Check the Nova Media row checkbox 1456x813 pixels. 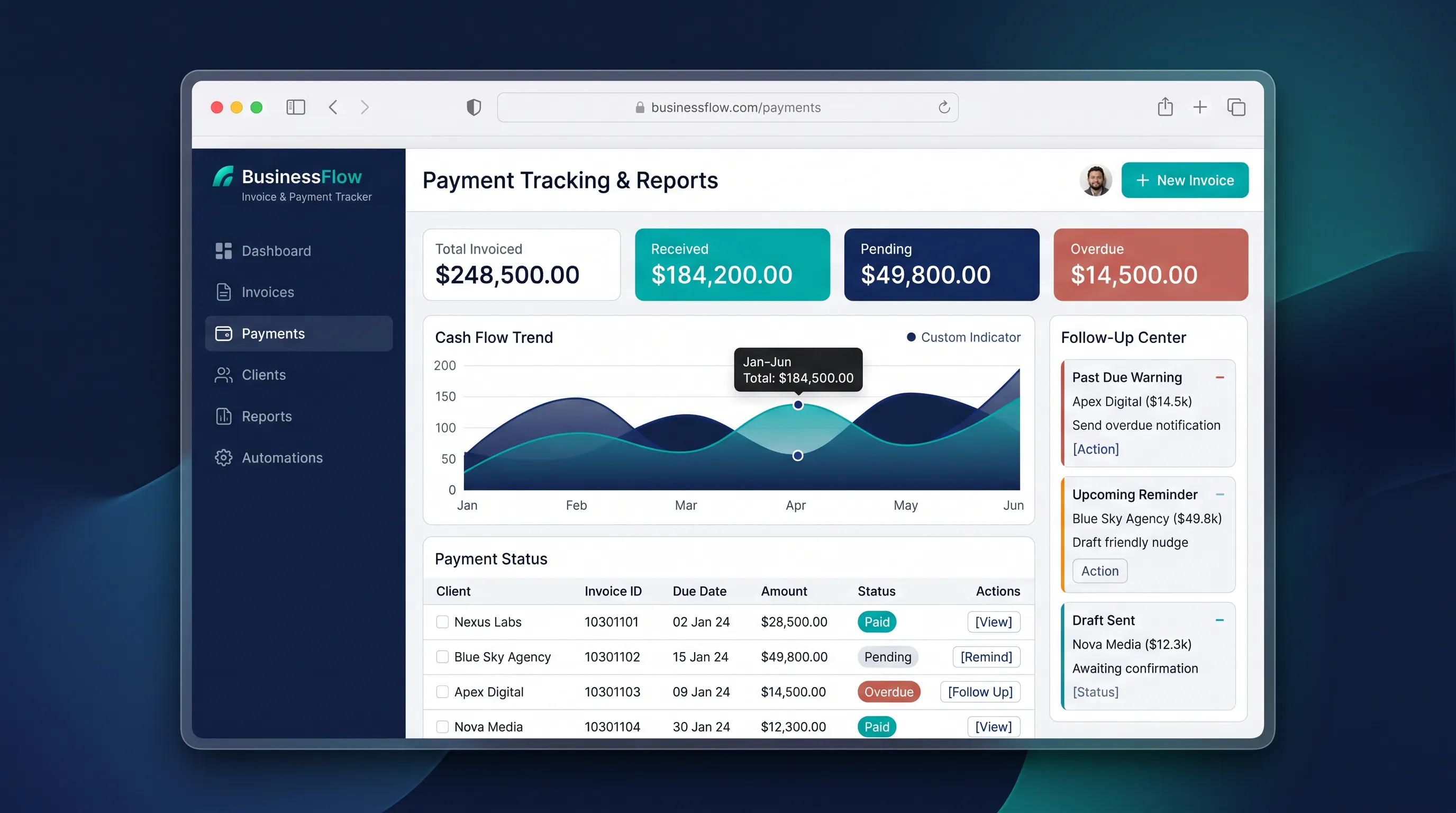[442, 727]
